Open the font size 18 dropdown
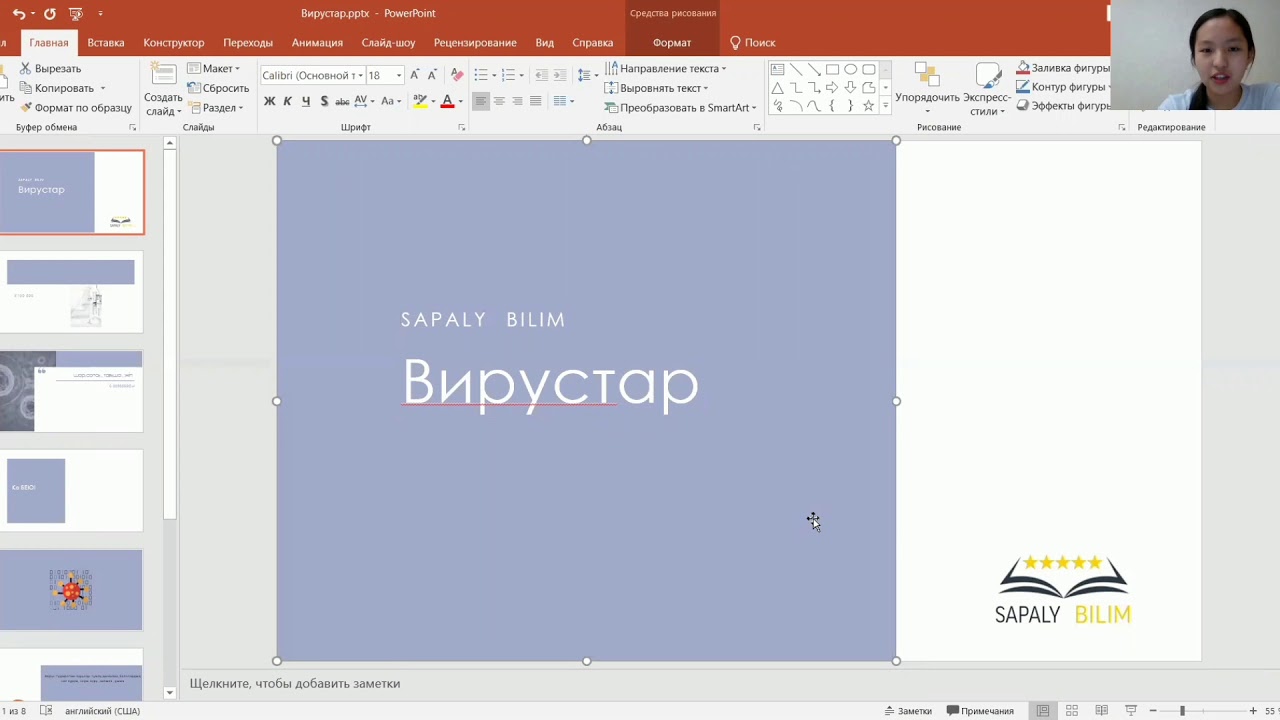 (x=385, y=75)
